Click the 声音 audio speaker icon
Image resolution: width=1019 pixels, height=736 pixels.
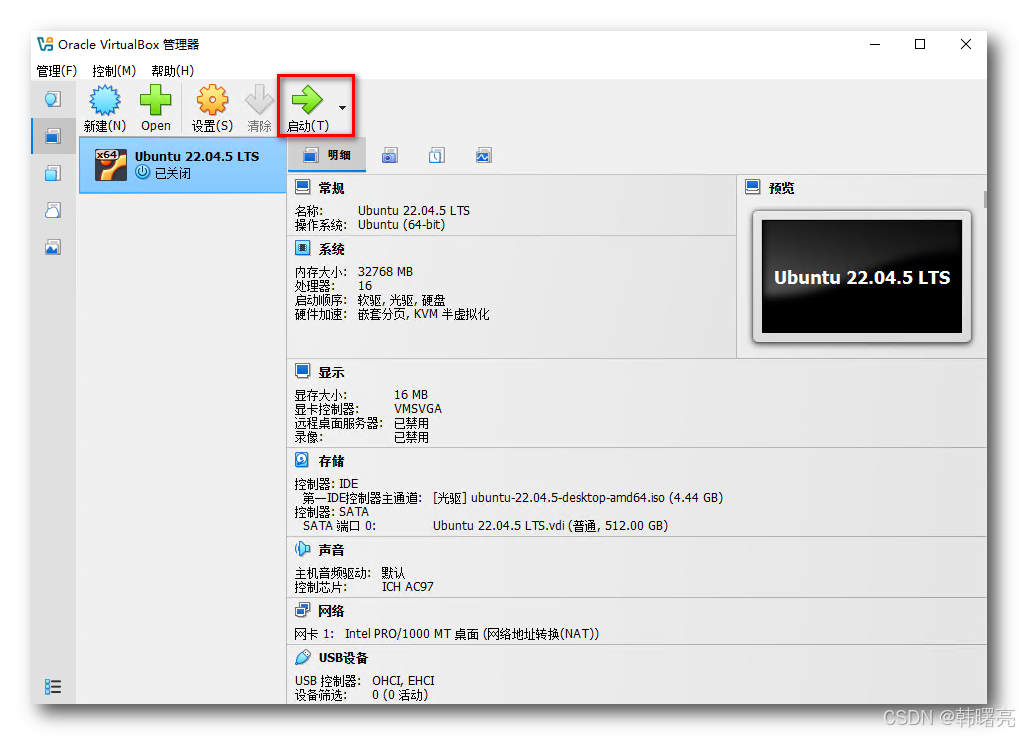(x=302, y=550)
